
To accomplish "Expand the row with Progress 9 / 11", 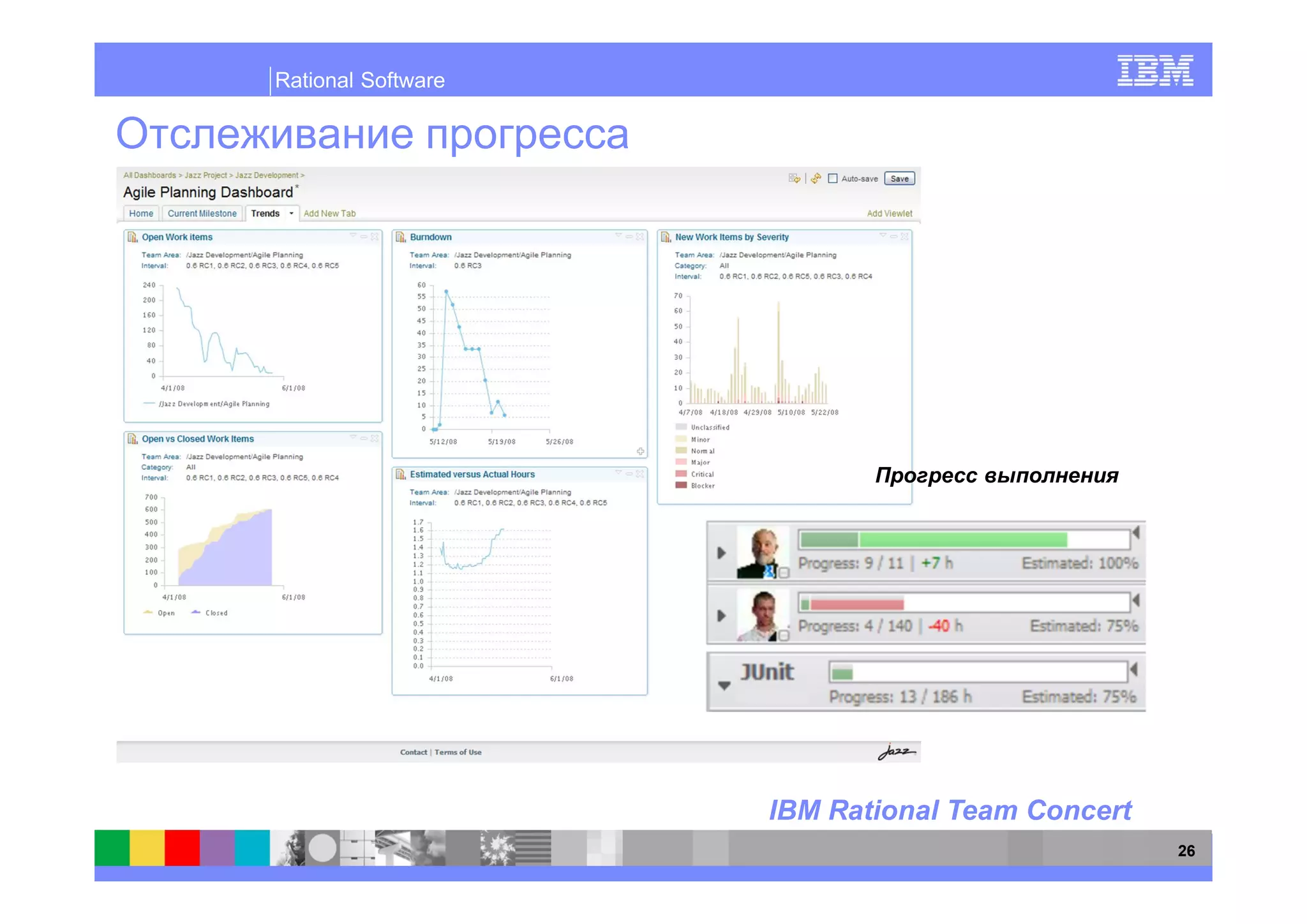I will 722,553.
